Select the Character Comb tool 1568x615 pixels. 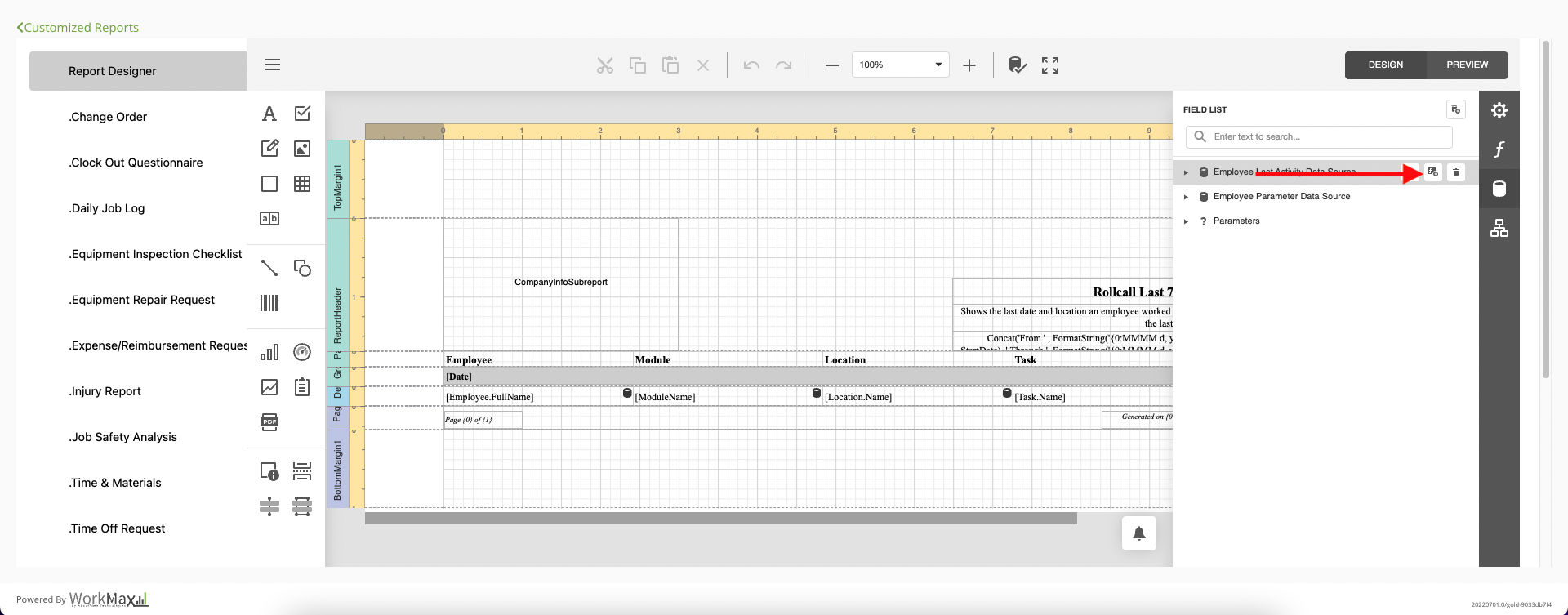pos(269,218)
